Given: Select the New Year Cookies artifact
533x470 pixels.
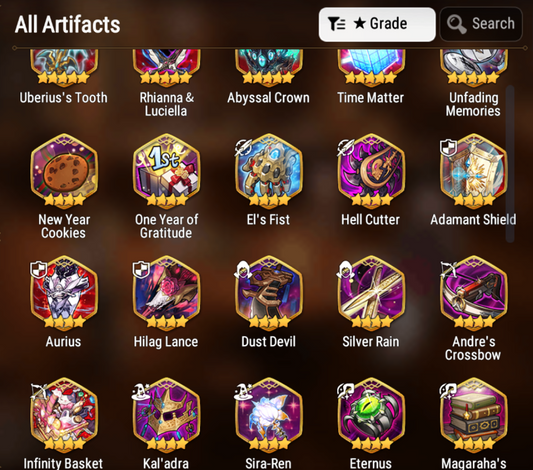Looking at the screenshot, I should point(64,171).
